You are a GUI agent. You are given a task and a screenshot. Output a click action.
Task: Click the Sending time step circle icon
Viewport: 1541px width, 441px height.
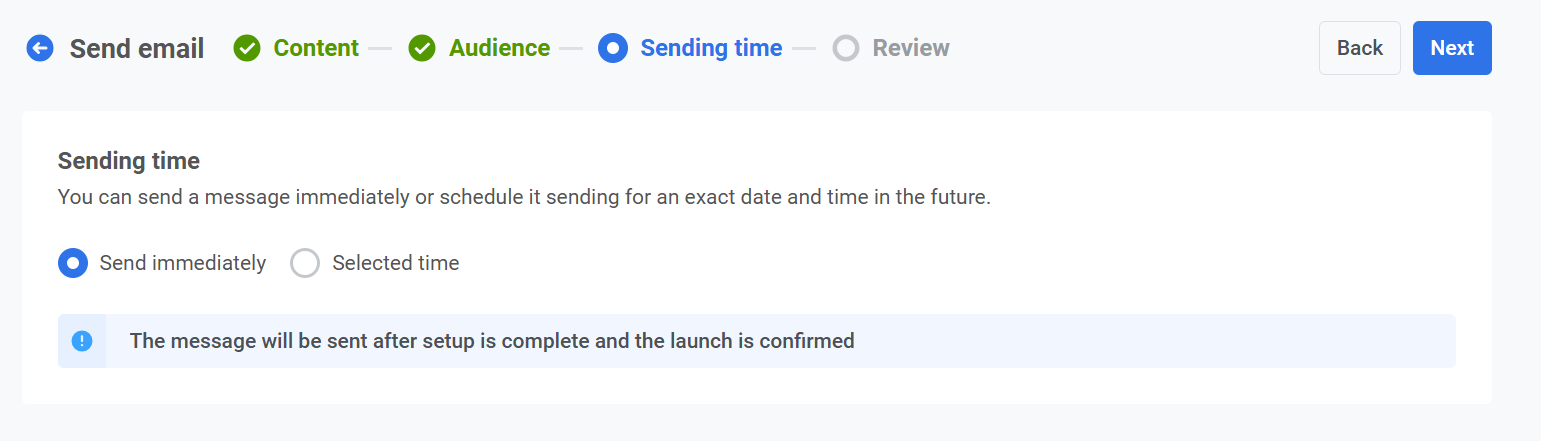point(612,48)
